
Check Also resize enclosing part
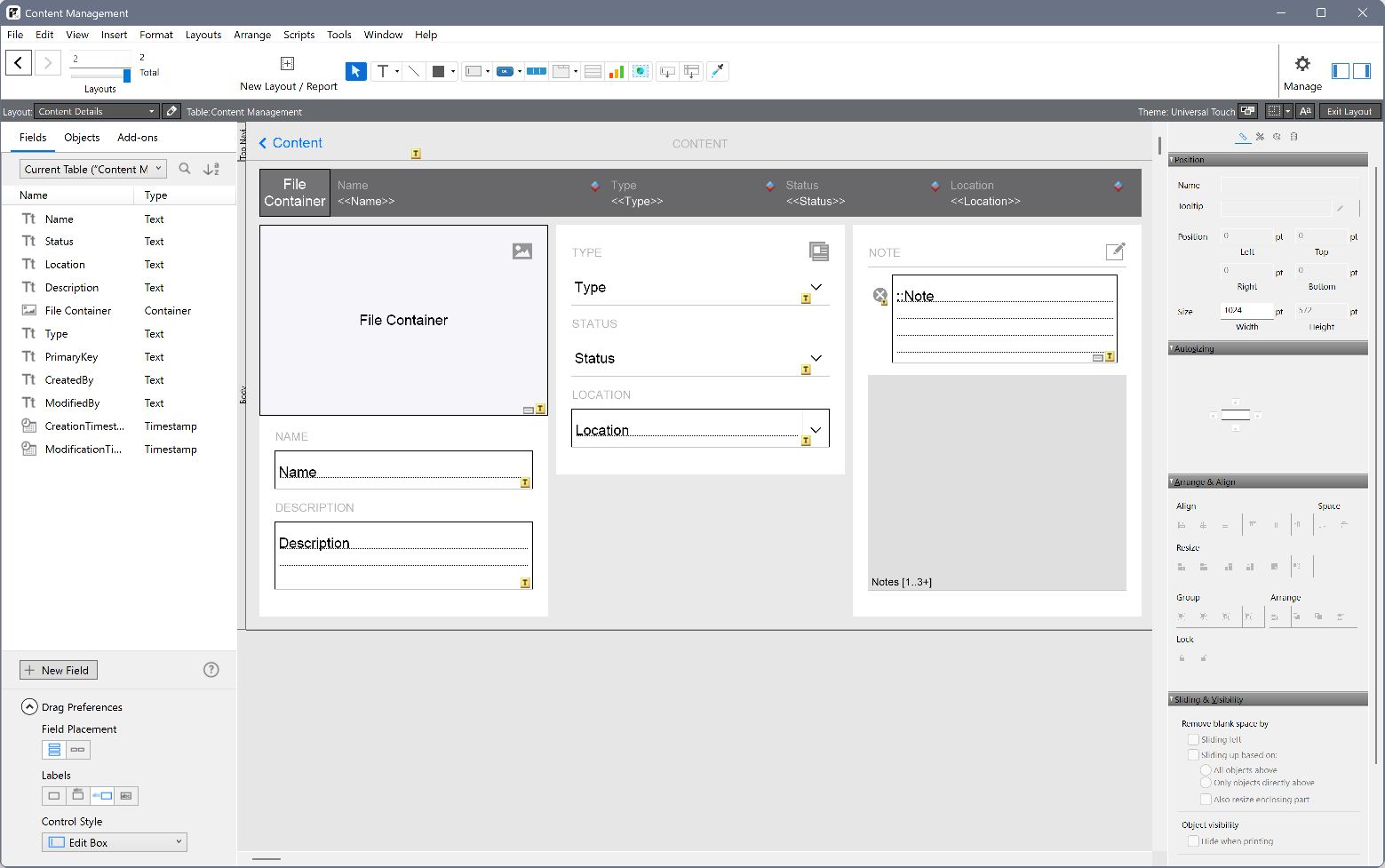(1206, 800)
